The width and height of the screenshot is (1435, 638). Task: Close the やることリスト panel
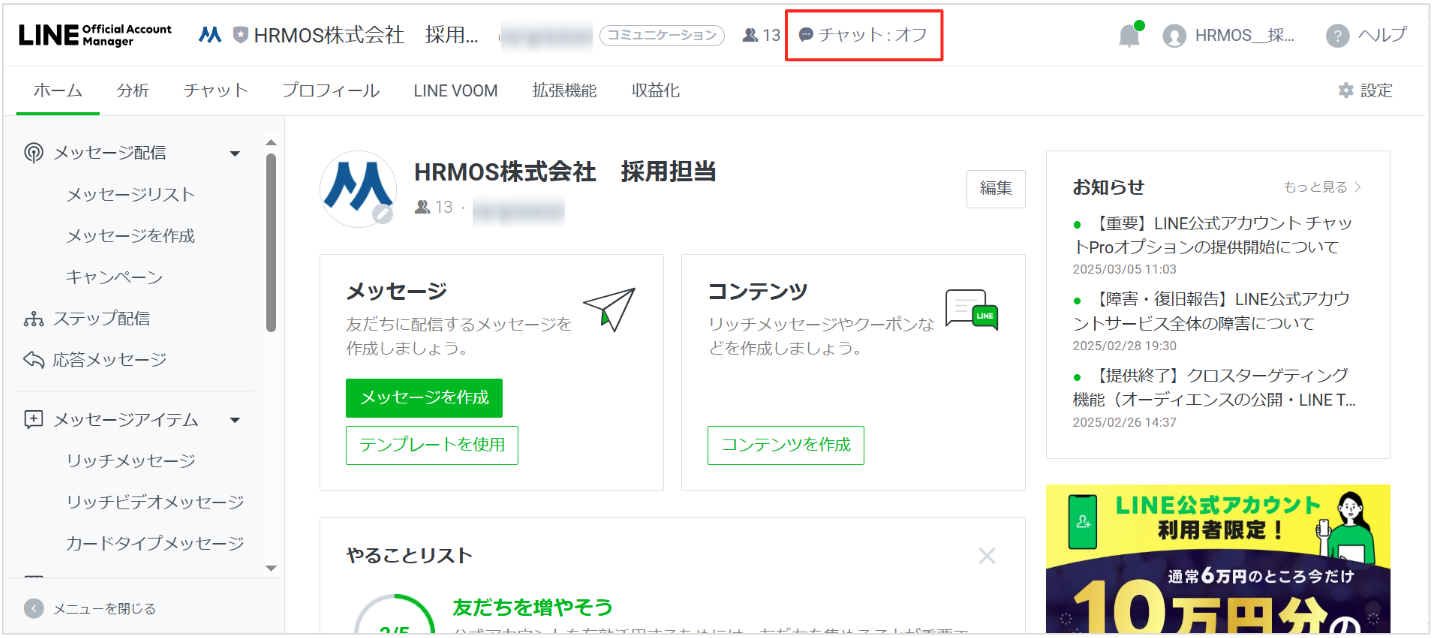pyautogui.click(x=987, y=556)
